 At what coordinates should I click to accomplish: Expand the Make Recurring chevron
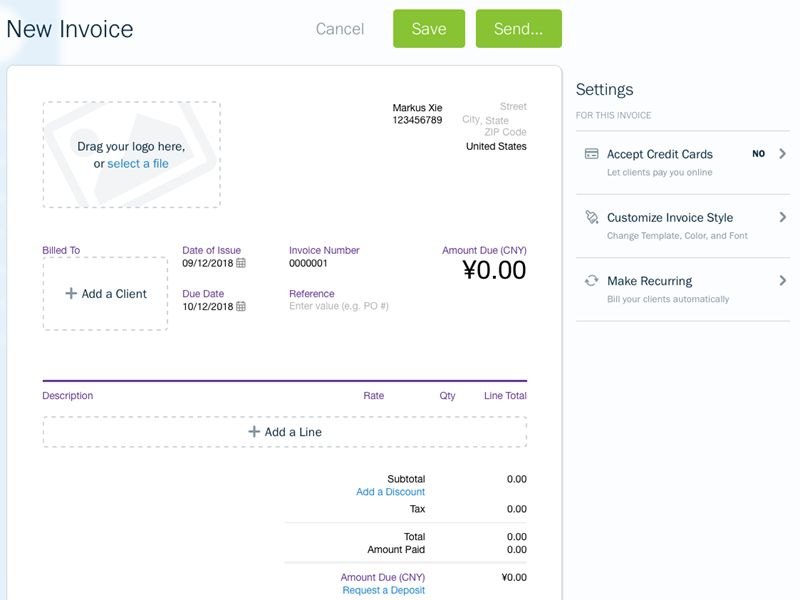coord(783,280)
